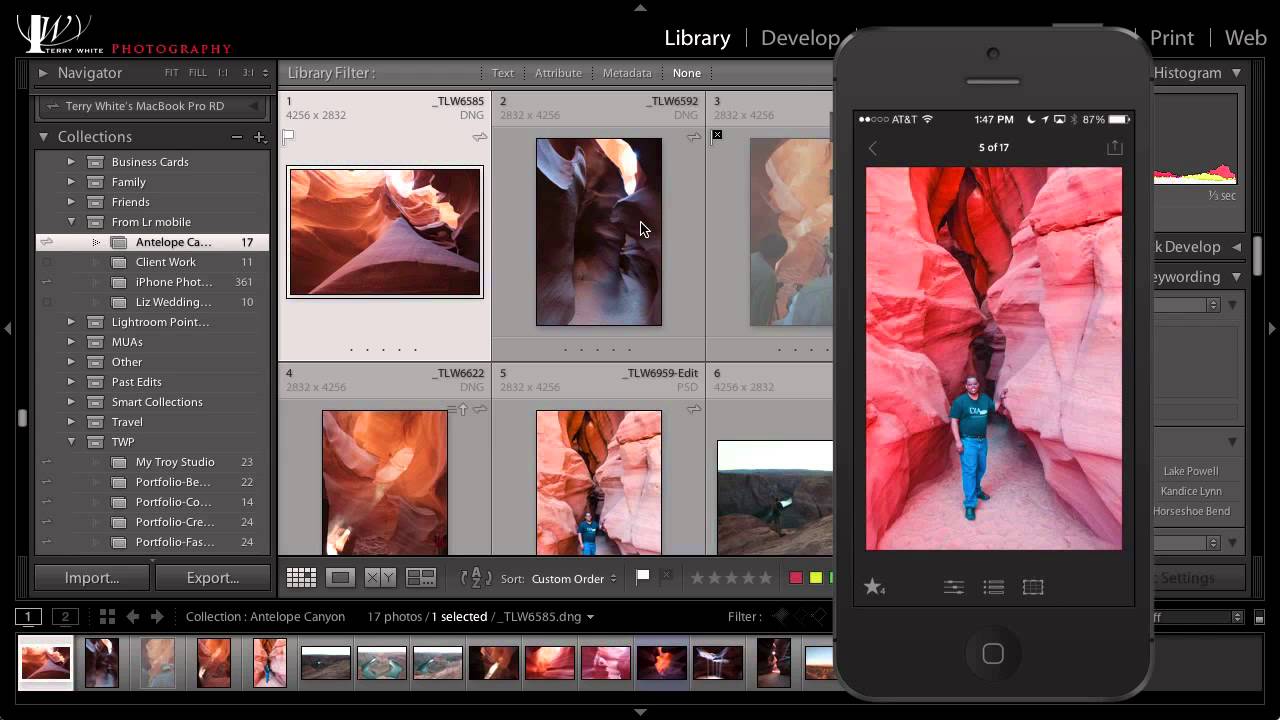The height and width of the screenshot is (720, 1280).
Task: Toggle sort direction with the A-Z icon
Action: click(x=476, y=578)
